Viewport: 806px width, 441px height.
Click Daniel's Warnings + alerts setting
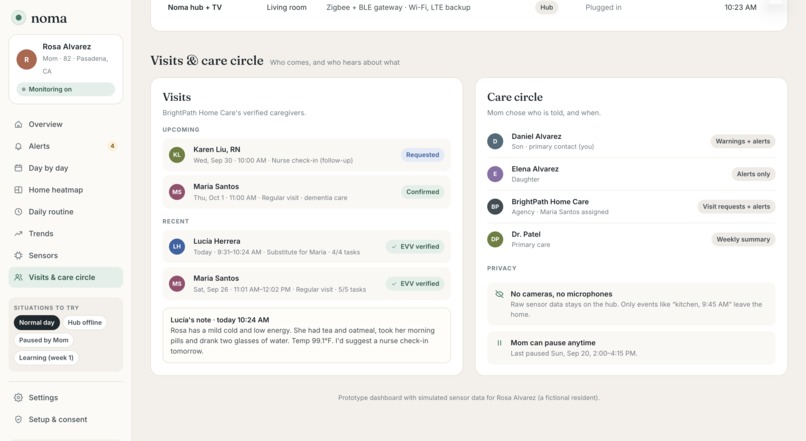click(743, 141)
